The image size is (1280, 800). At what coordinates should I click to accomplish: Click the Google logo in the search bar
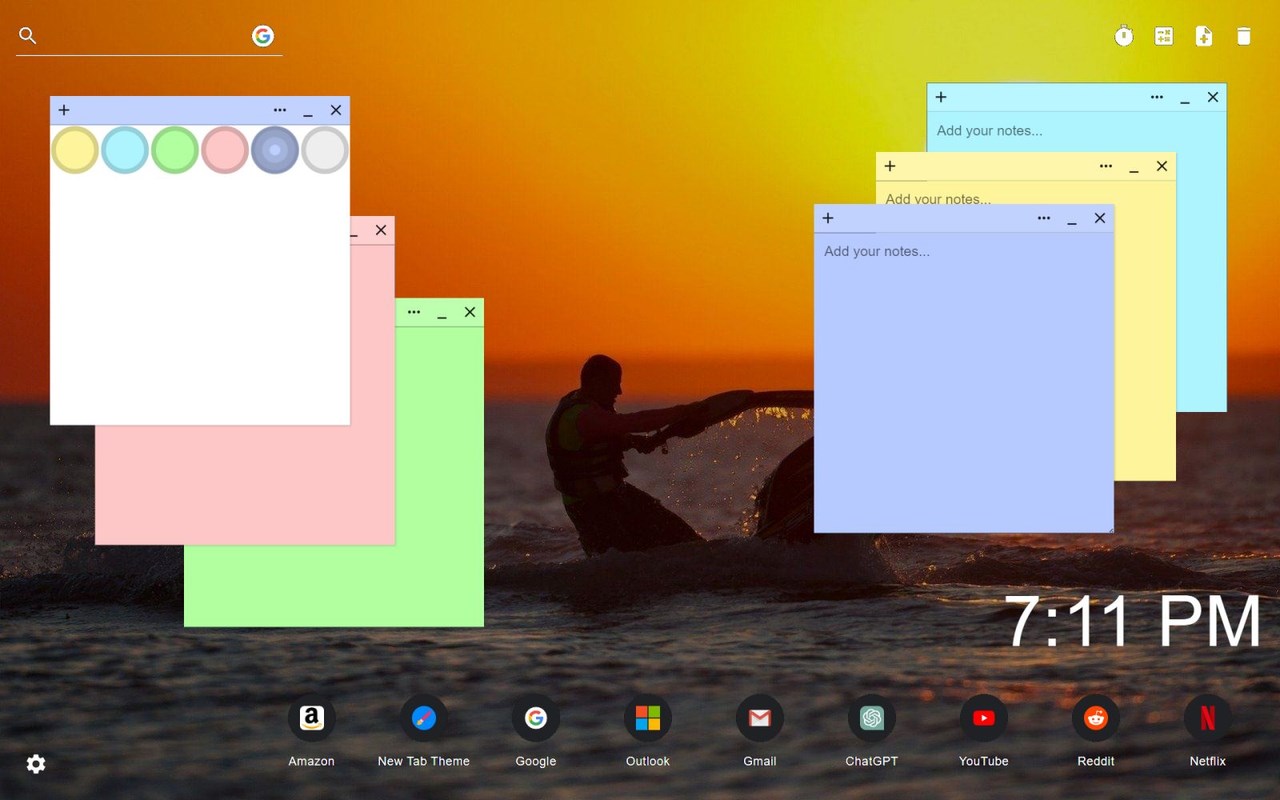[263, 36]
